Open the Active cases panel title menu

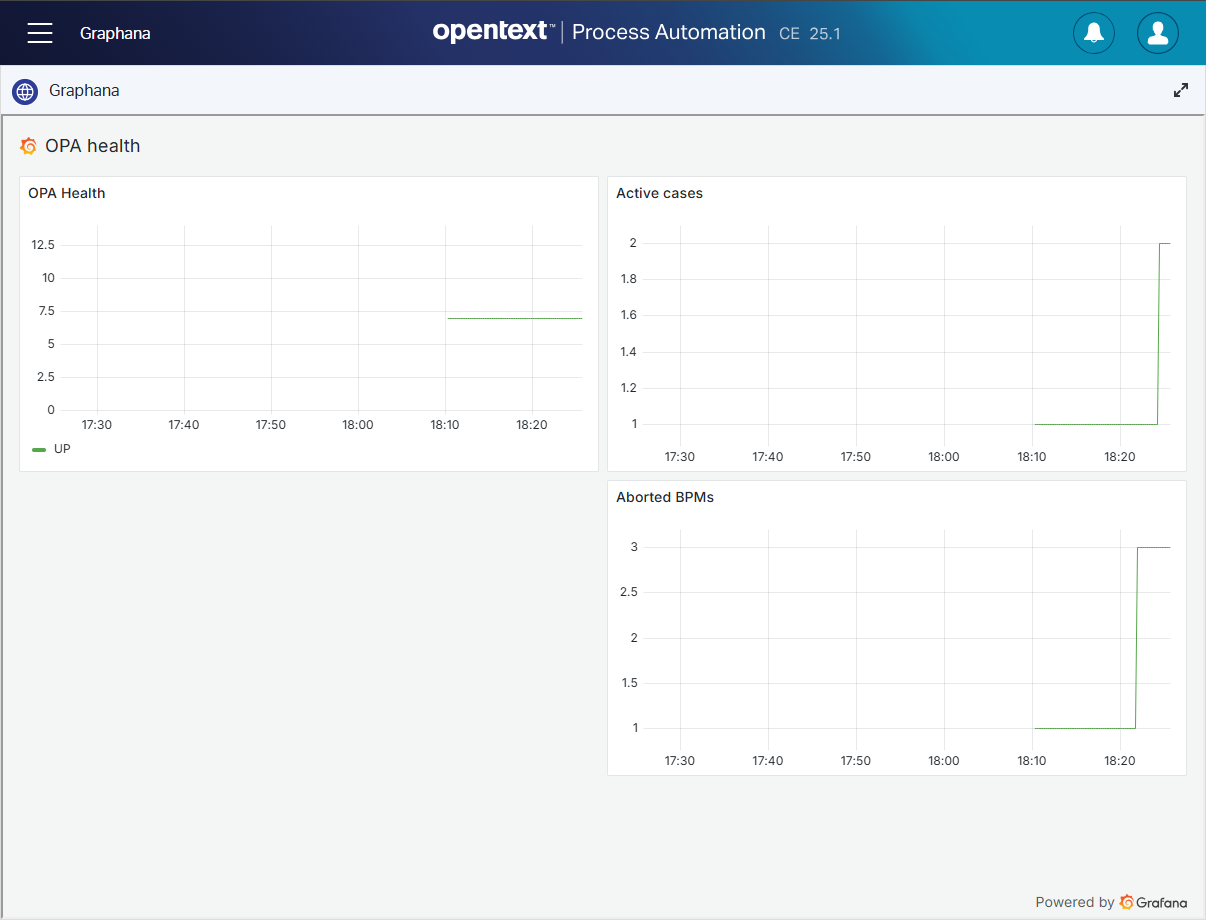[658, 193]
